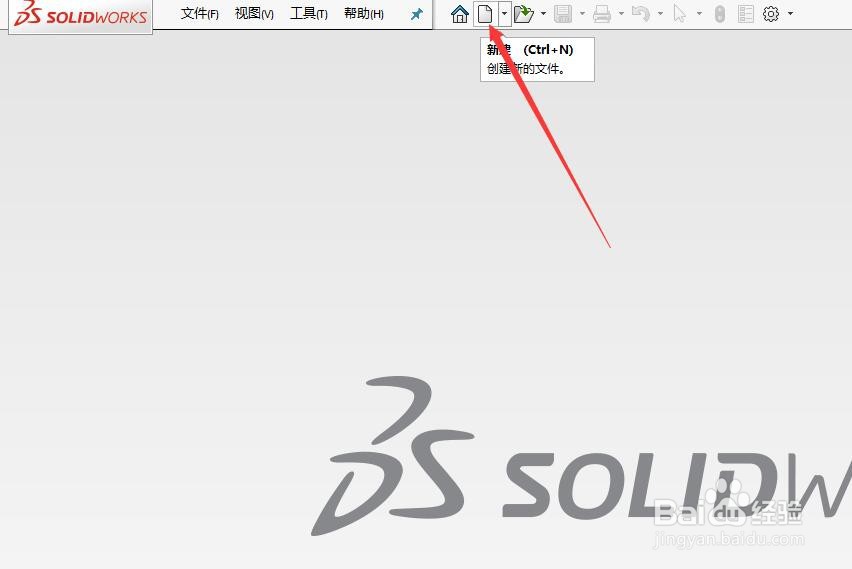Expand the Options gear dropdown arrow
The width and height of the screenshot is (852, 569).
tap(790, 13)
